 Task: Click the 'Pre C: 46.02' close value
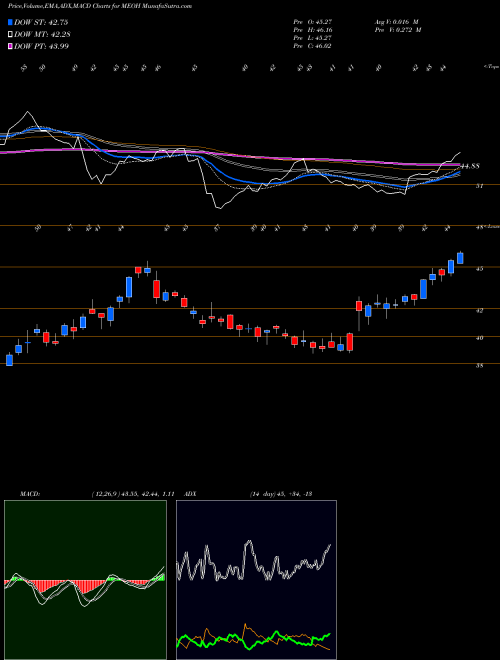click(313, 46)
